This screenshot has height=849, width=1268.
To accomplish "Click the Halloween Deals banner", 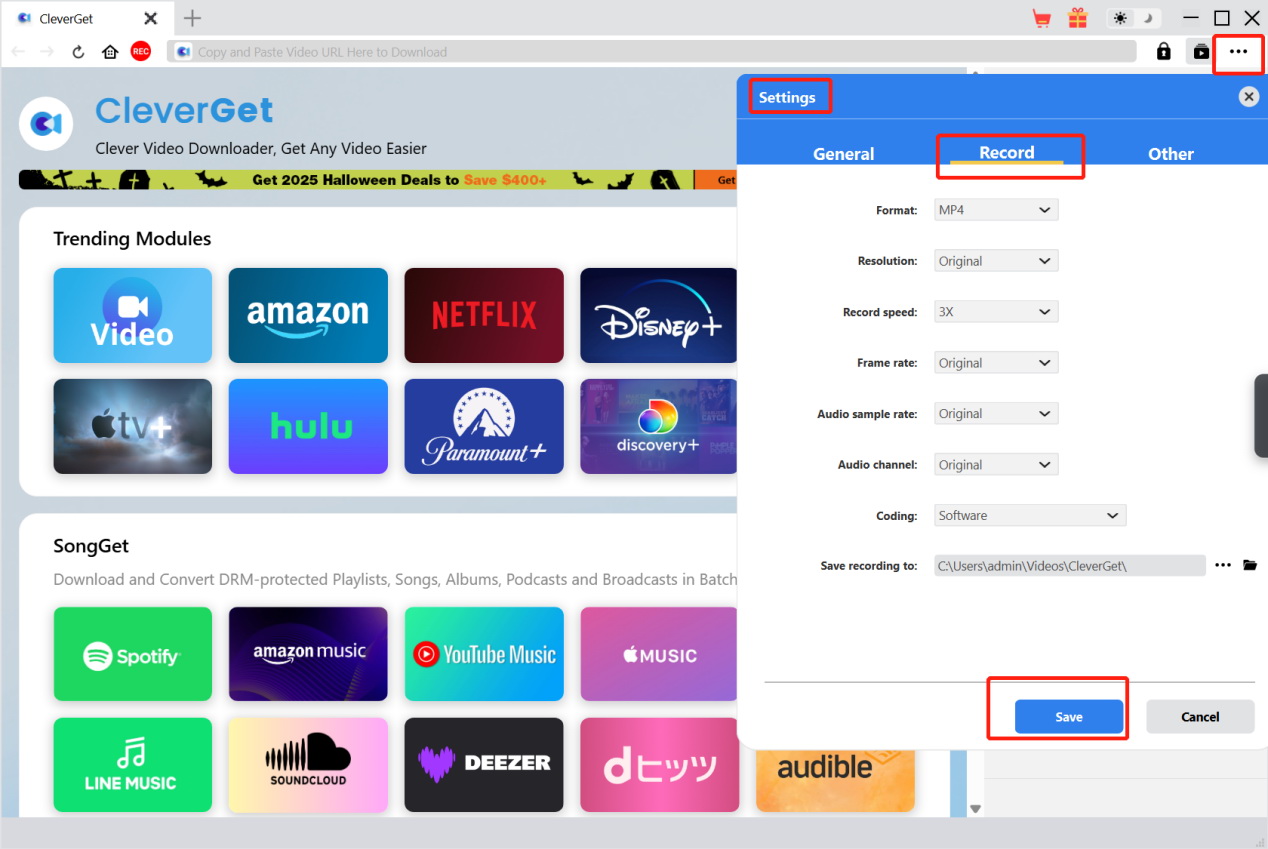I will [378, 180].
